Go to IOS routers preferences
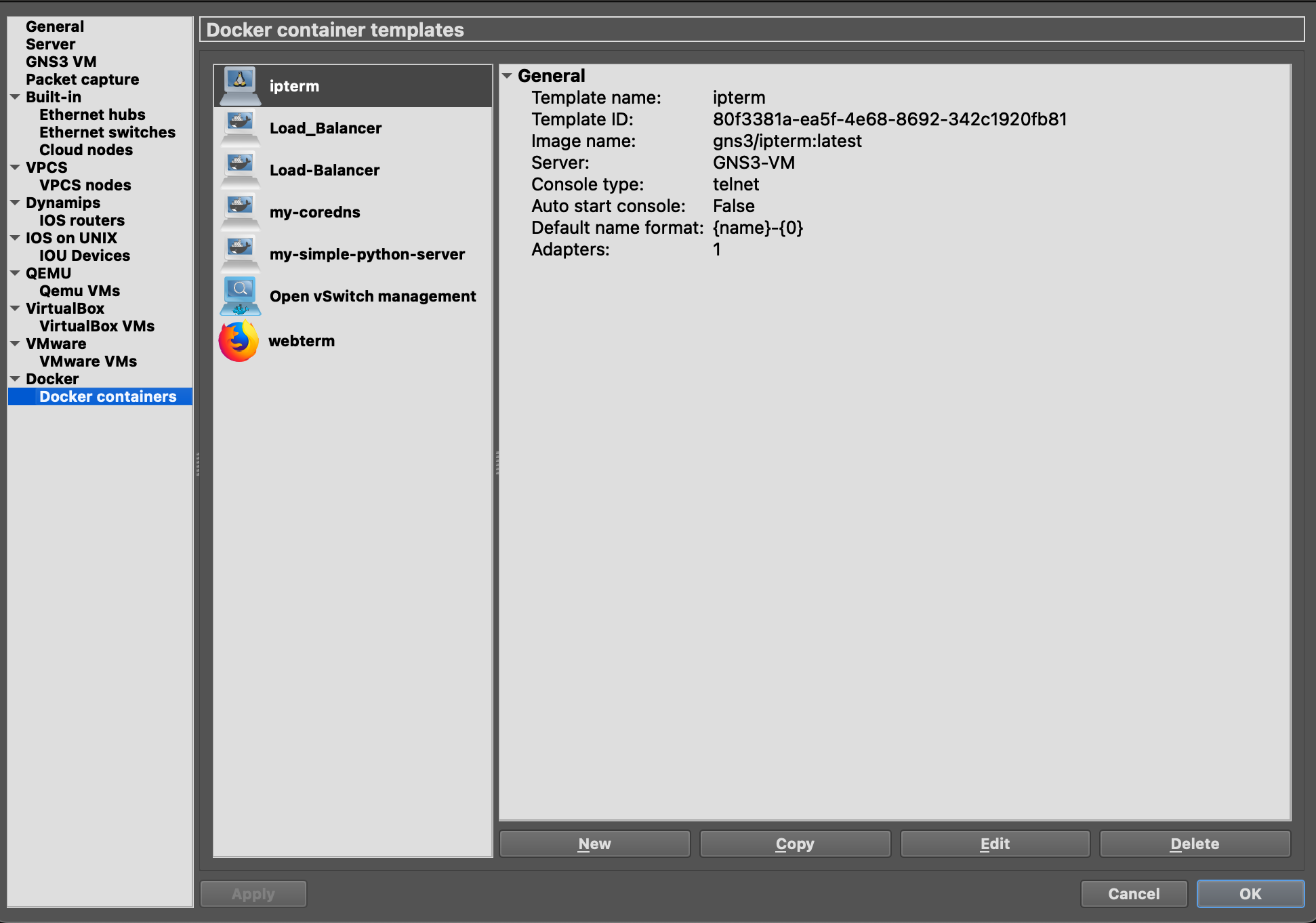This screenshot has height=923, width=1316. (x=81, y=220)
